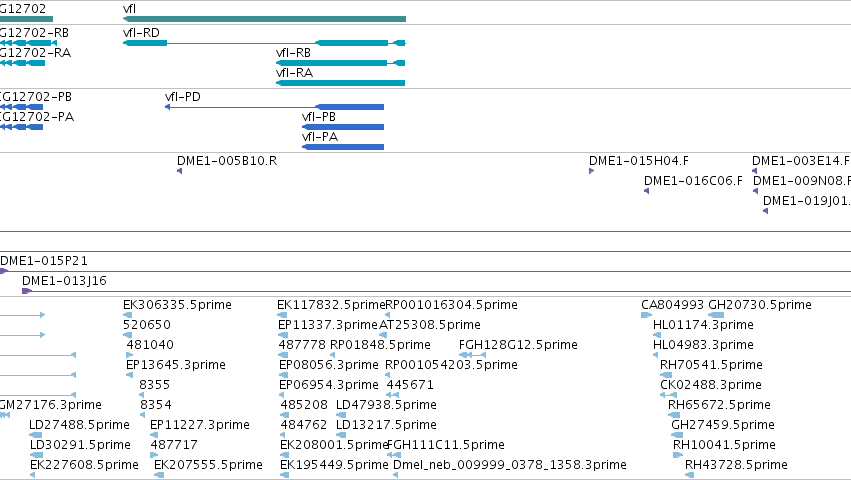This screenshot has width=851, height=480.
Task: Select the DME1-013J16 clone start arrow
Action: (x=27, y=292)
